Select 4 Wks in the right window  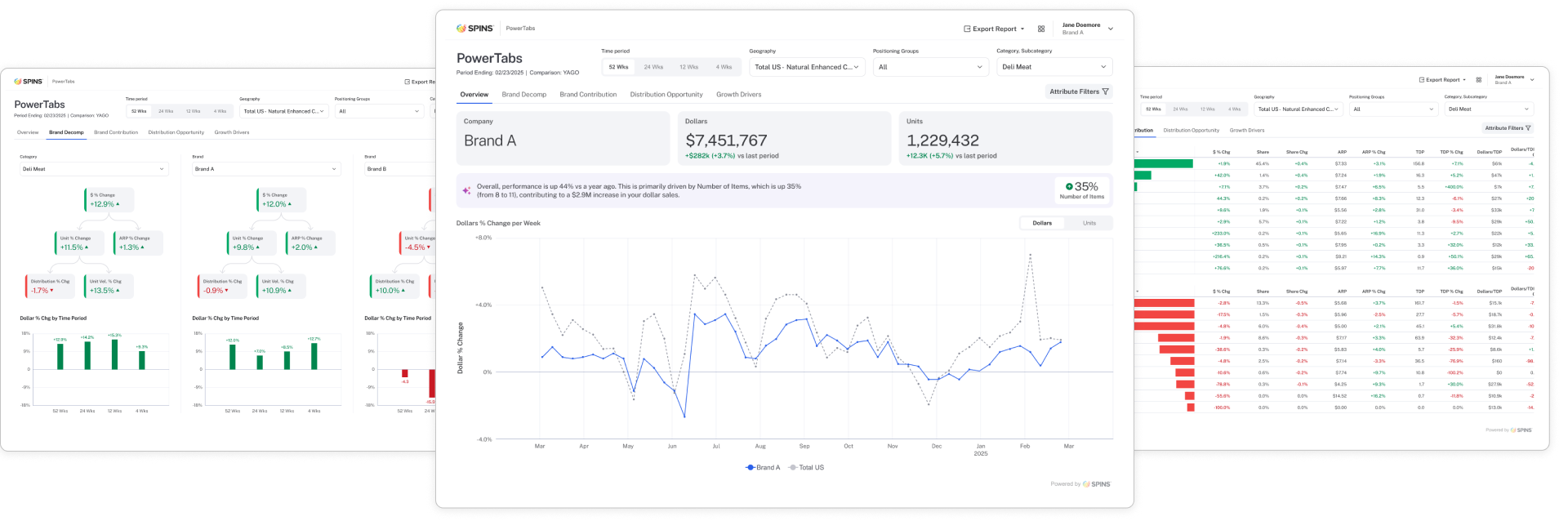pos(1234,109)
